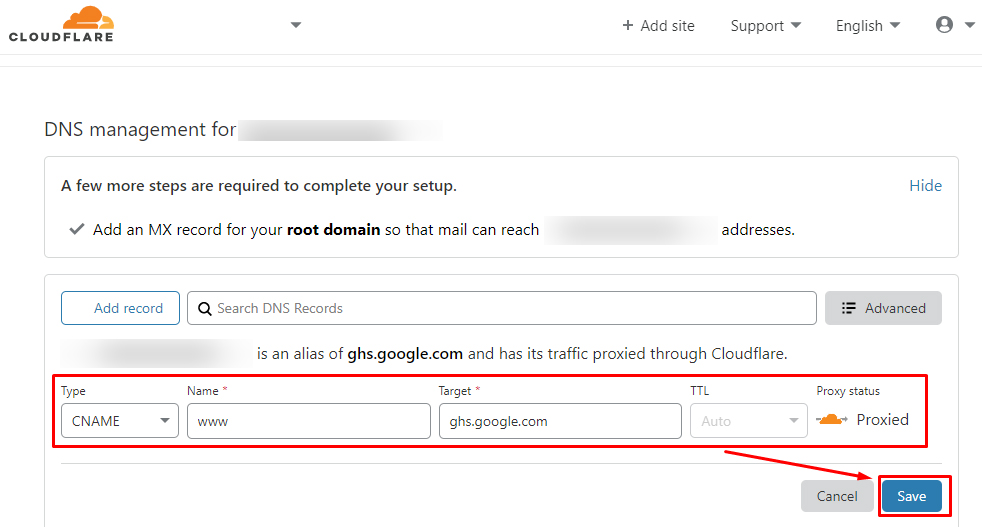Open the record Type CNAME dropdown
The width and height of the screenshot is (982, 527).
tap(120, 420)
